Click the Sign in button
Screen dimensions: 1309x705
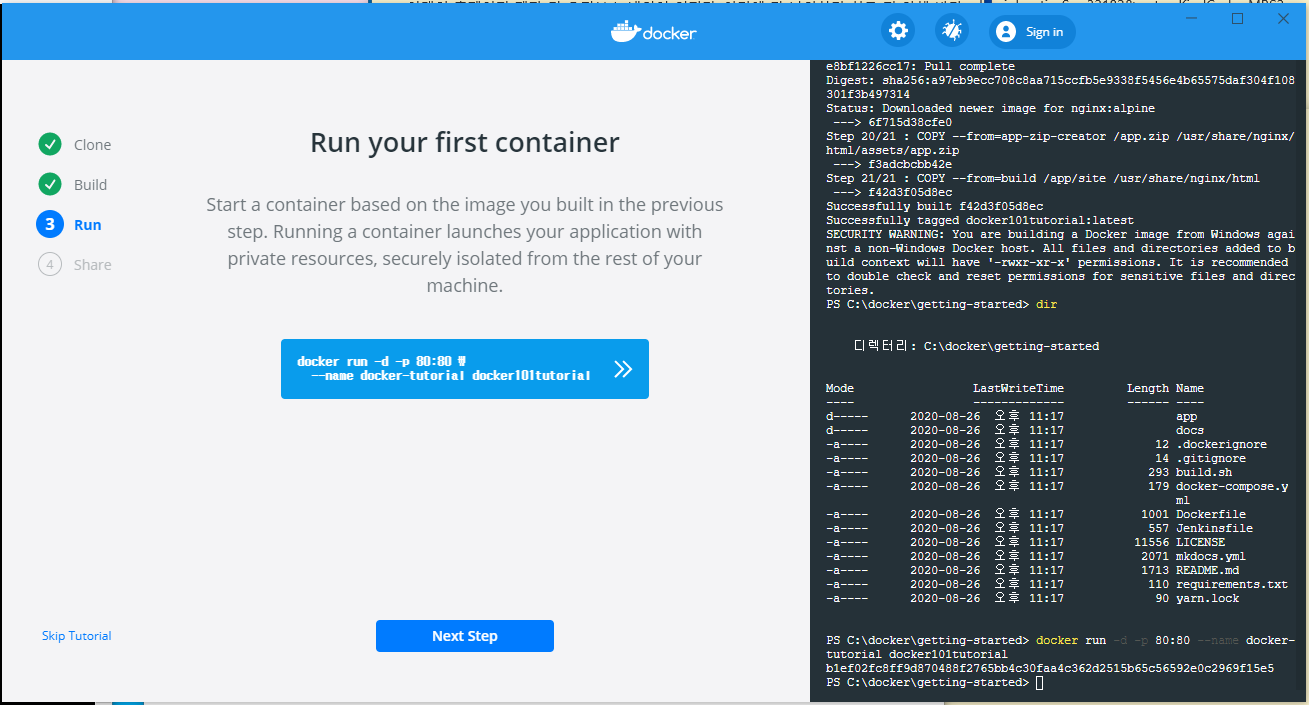coord(1032,32)
